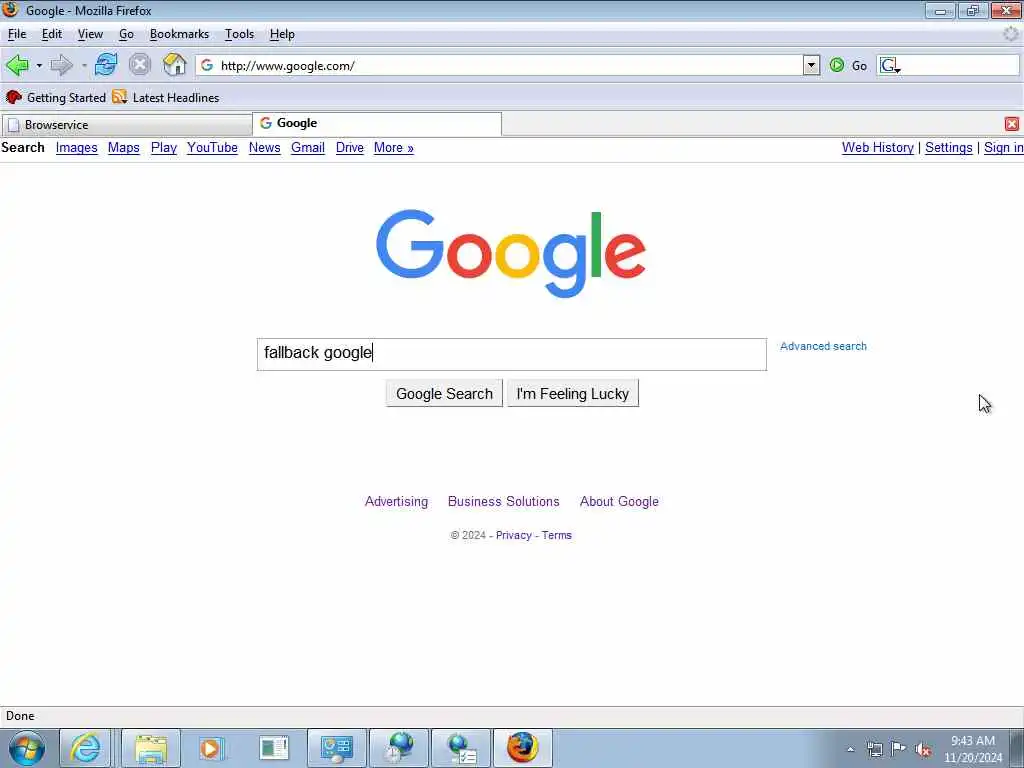The height and width of the screenshot is (768, 1024).
Task: Reload the current page
Action: [106, 65]
